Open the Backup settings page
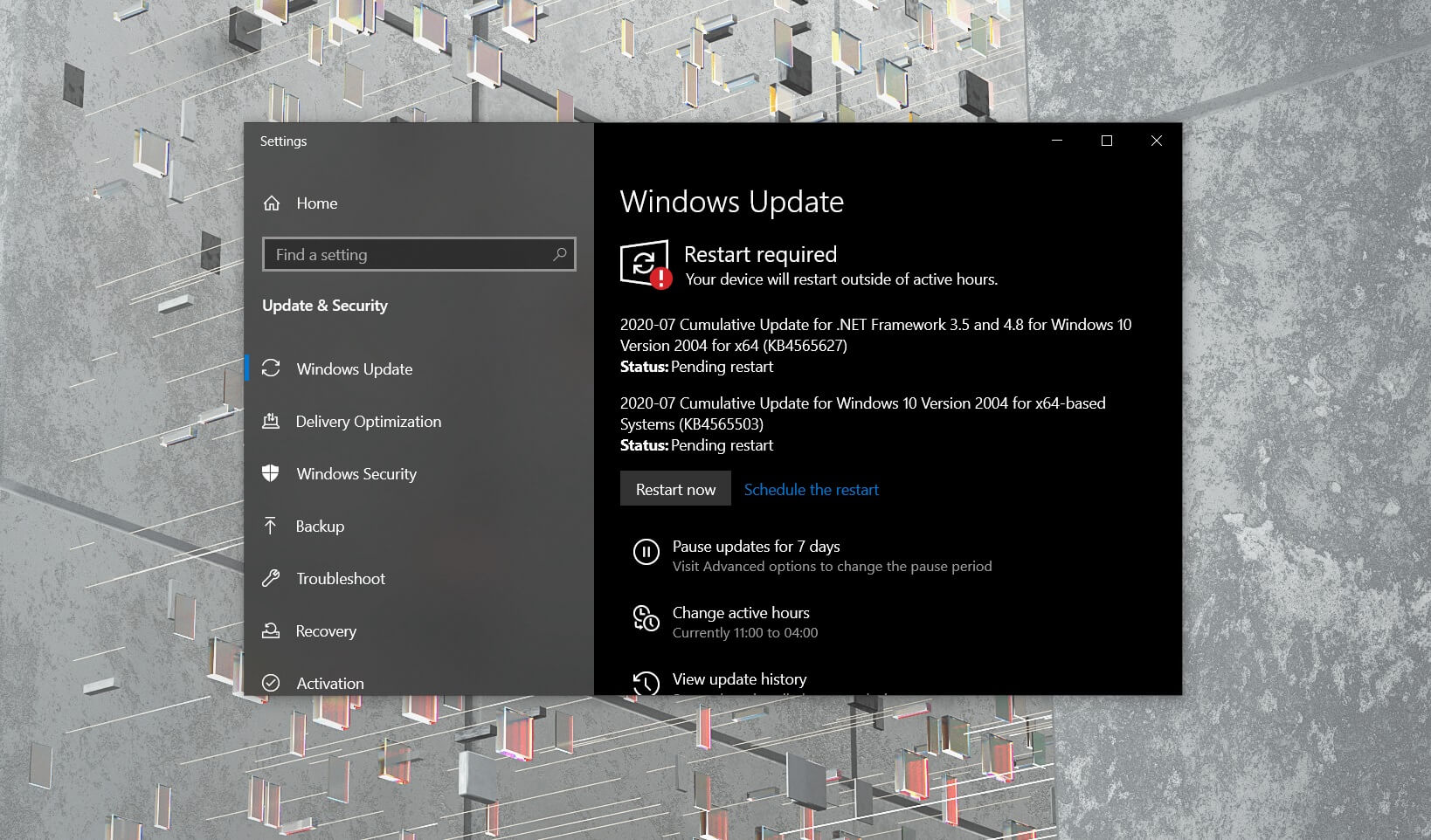 pos(320,526)
